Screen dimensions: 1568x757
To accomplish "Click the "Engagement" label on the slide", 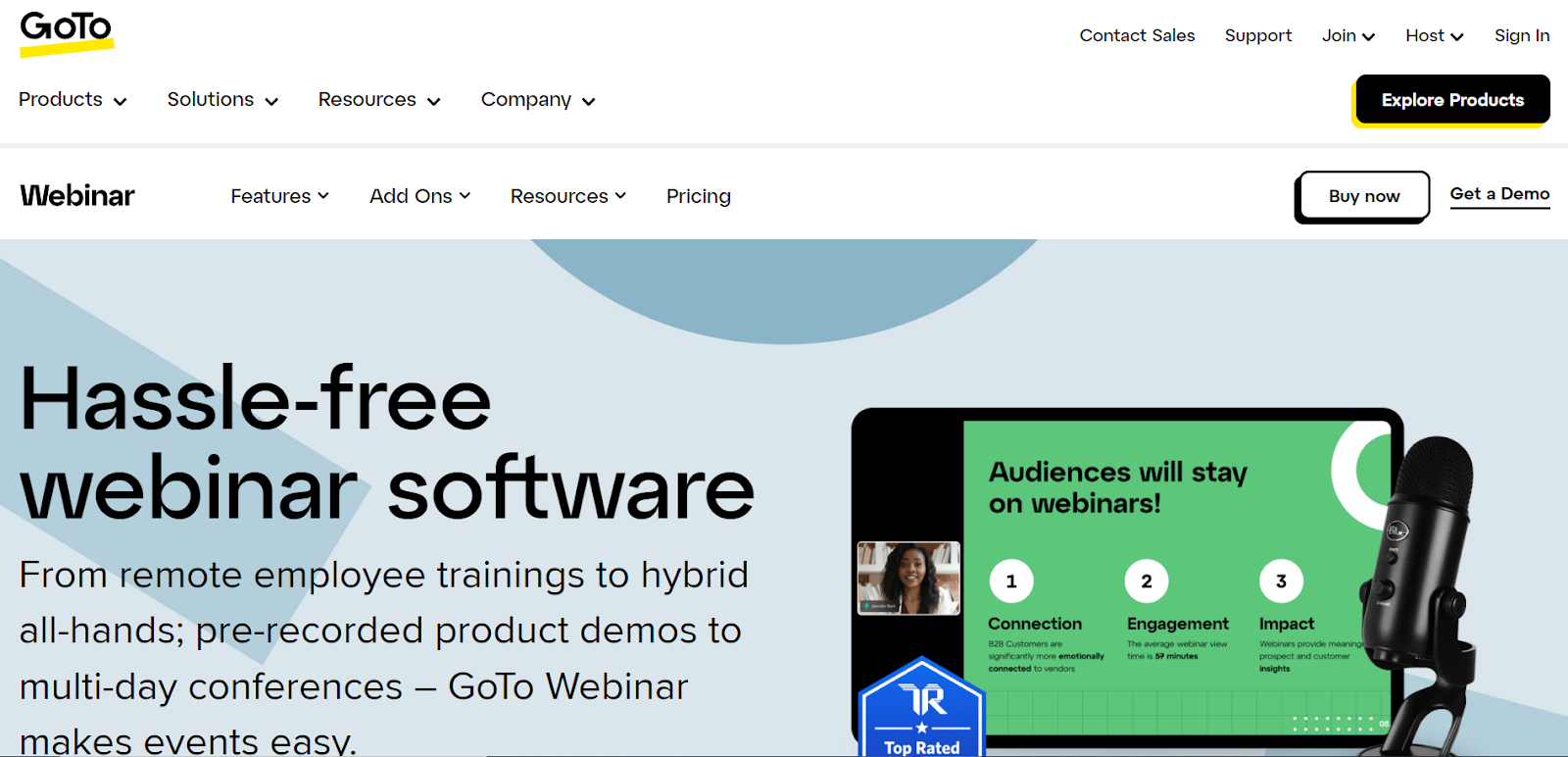I will pos(1177,624).
